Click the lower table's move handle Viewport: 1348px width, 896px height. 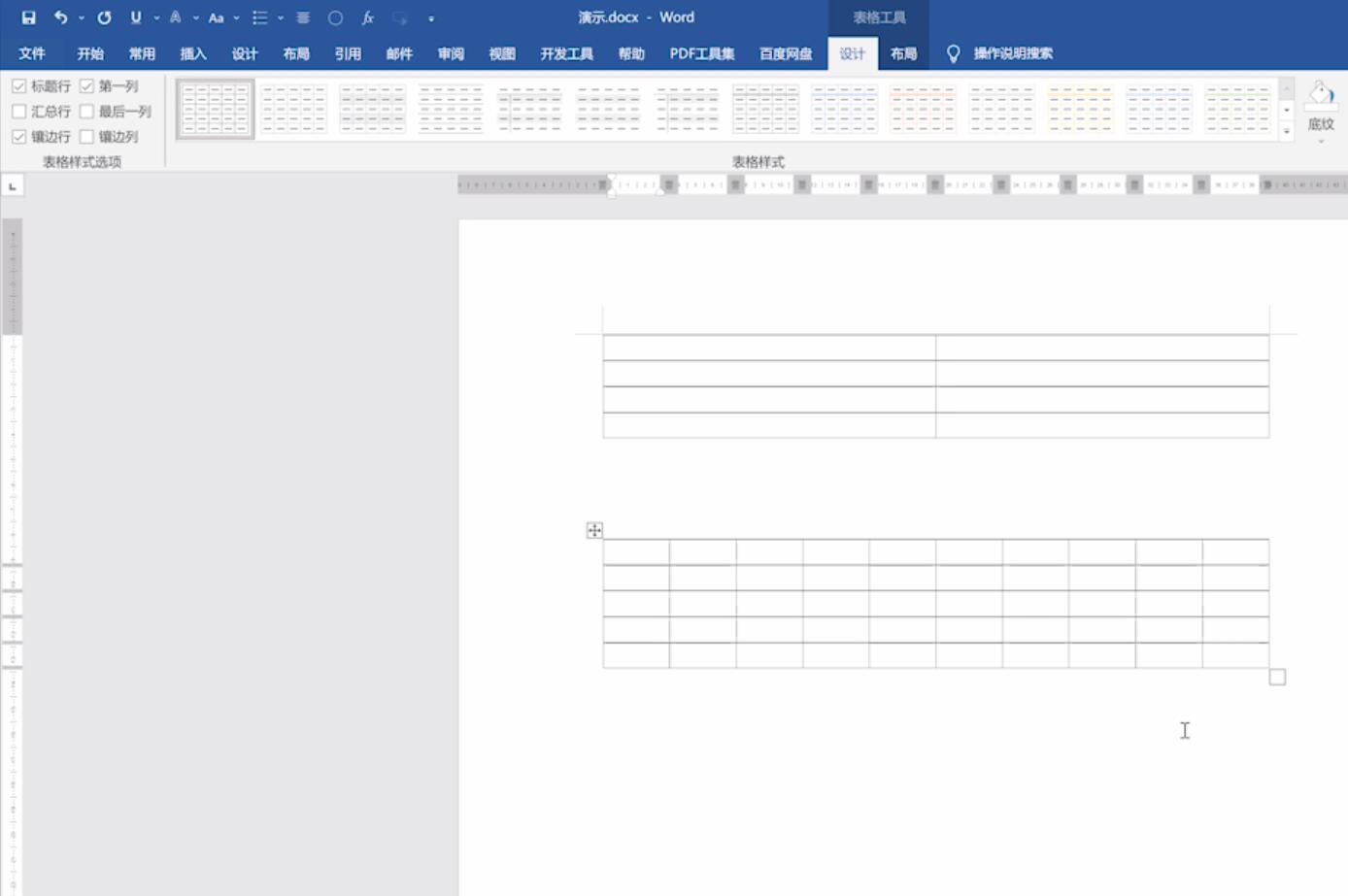(x=594, y=530)
